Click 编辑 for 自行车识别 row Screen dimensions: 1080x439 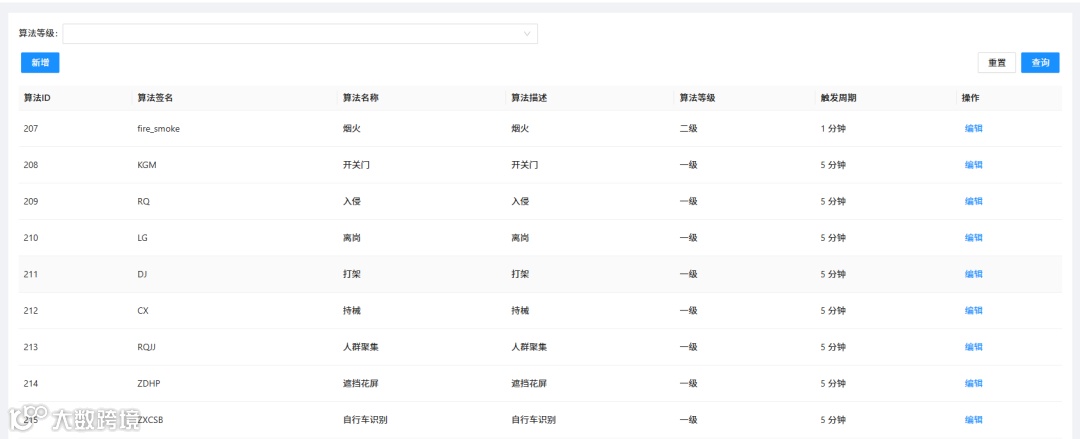(973, 420)
